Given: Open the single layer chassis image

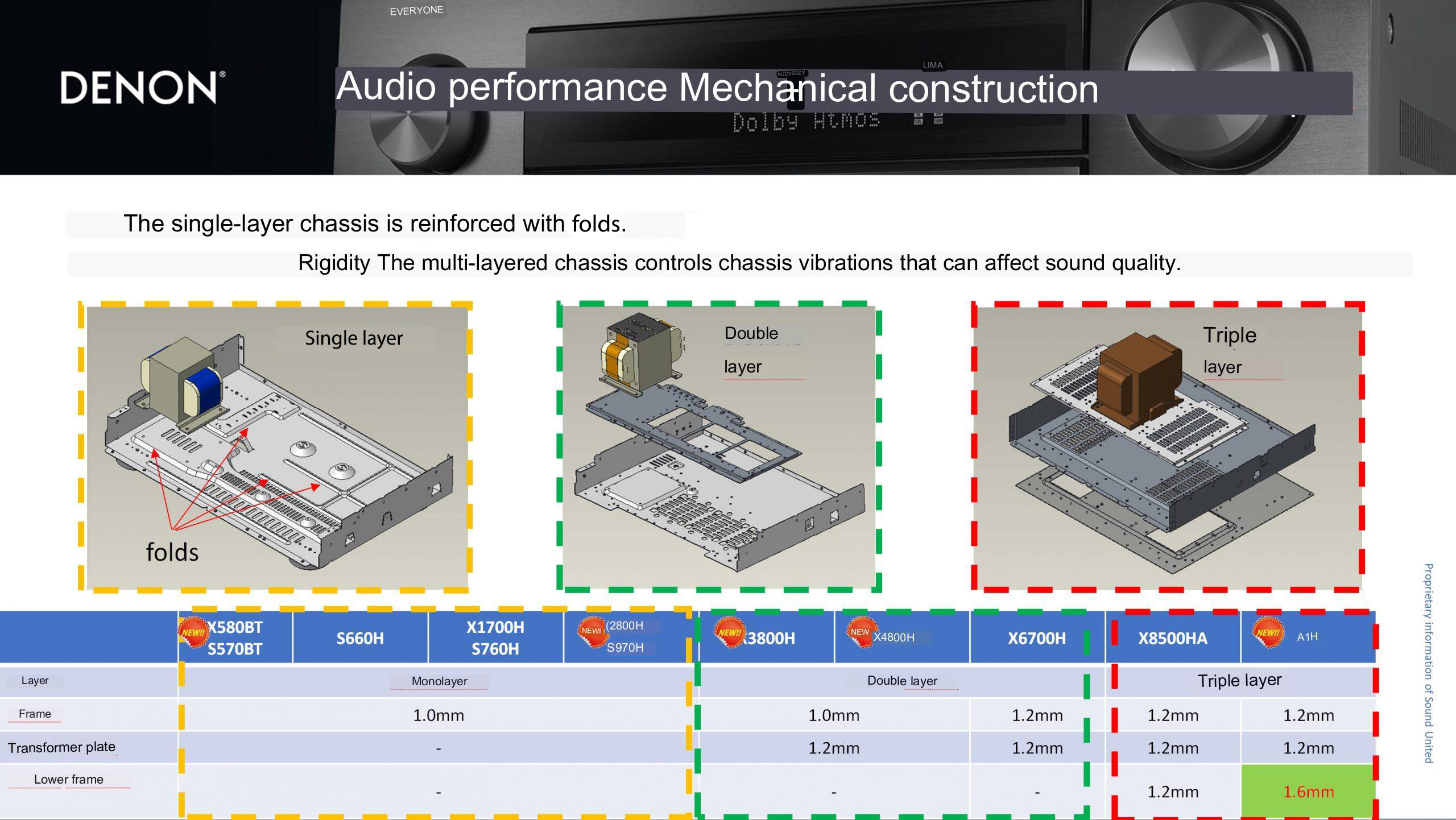Looking at the screenshot, I should pos(277,448).
